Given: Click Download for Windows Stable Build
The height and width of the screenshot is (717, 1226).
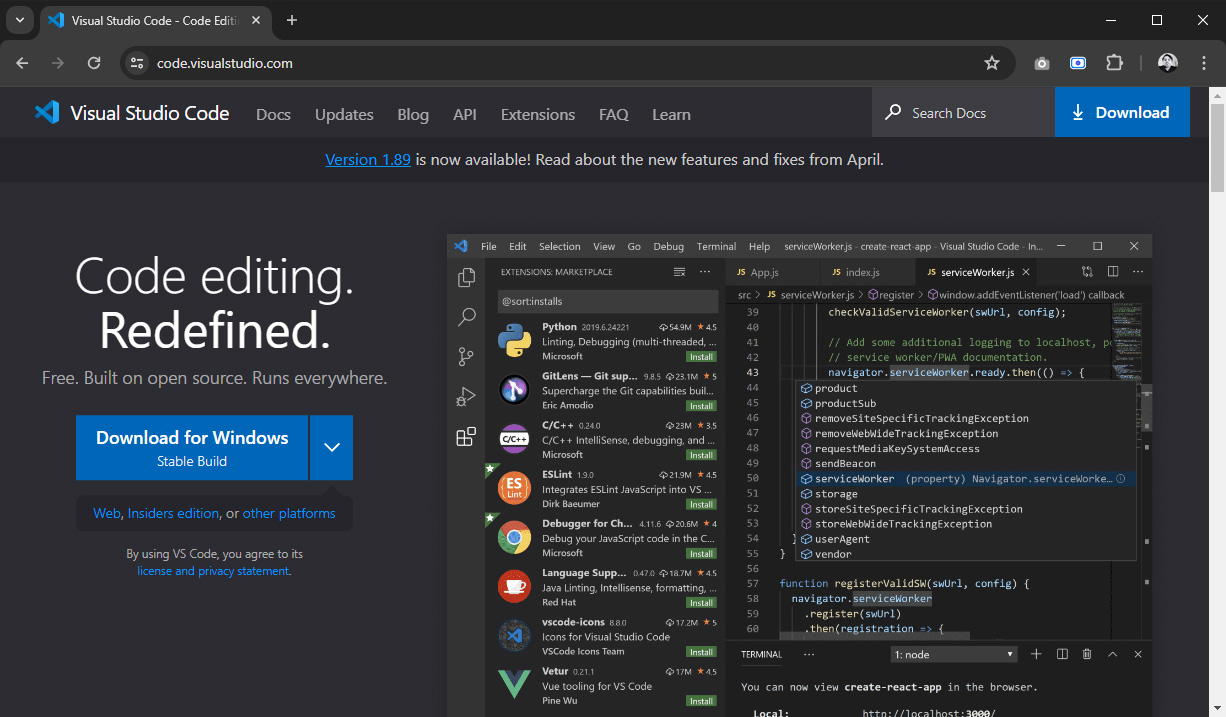Looking at the screenshot, I should [192, 448].
